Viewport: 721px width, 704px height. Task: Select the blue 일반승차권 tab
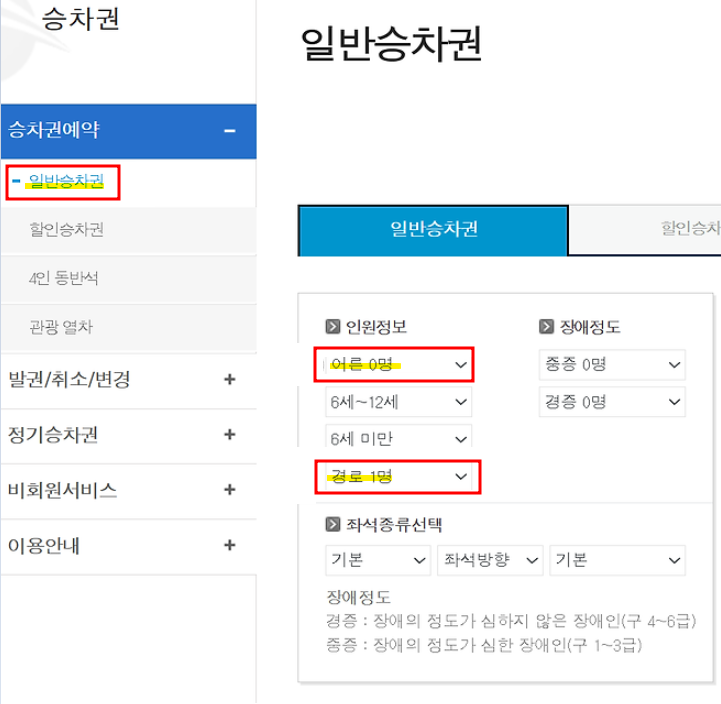point(434,230)
